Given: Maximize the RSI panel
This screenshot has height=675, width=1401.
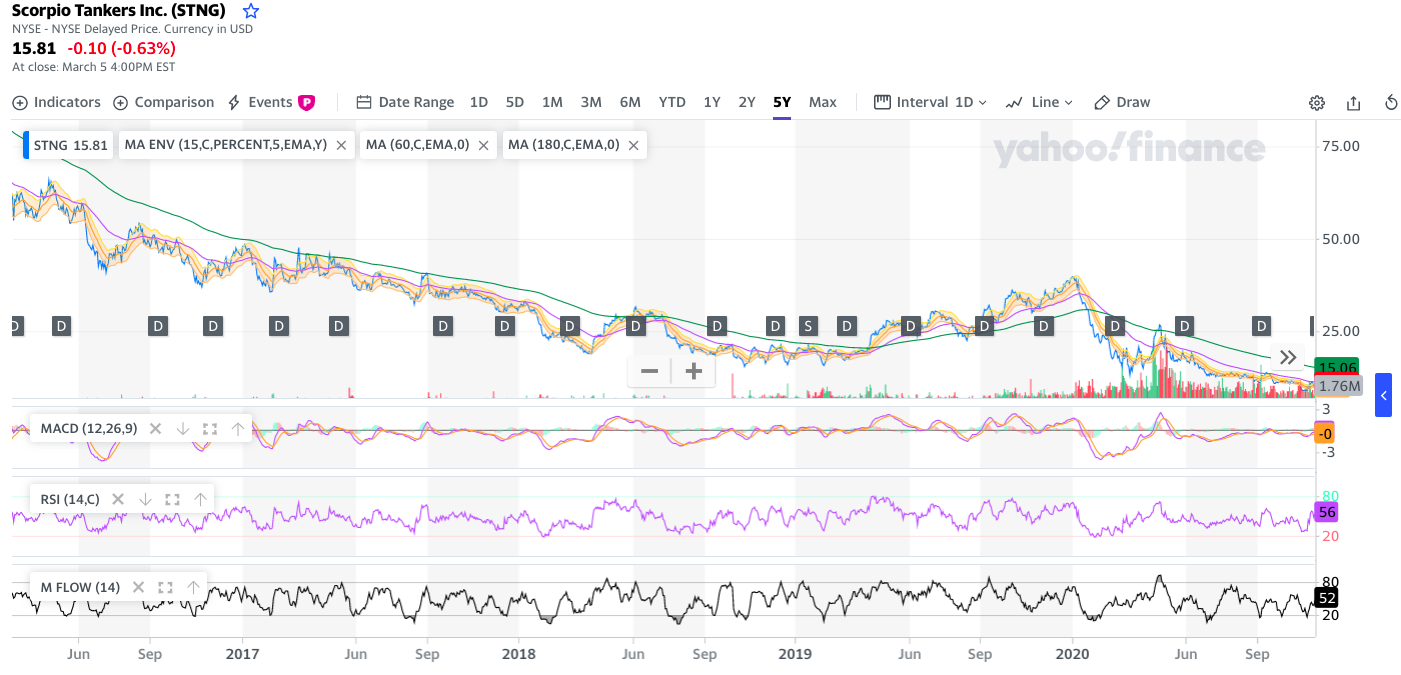Looking at the screenshot, I should 172,499.
